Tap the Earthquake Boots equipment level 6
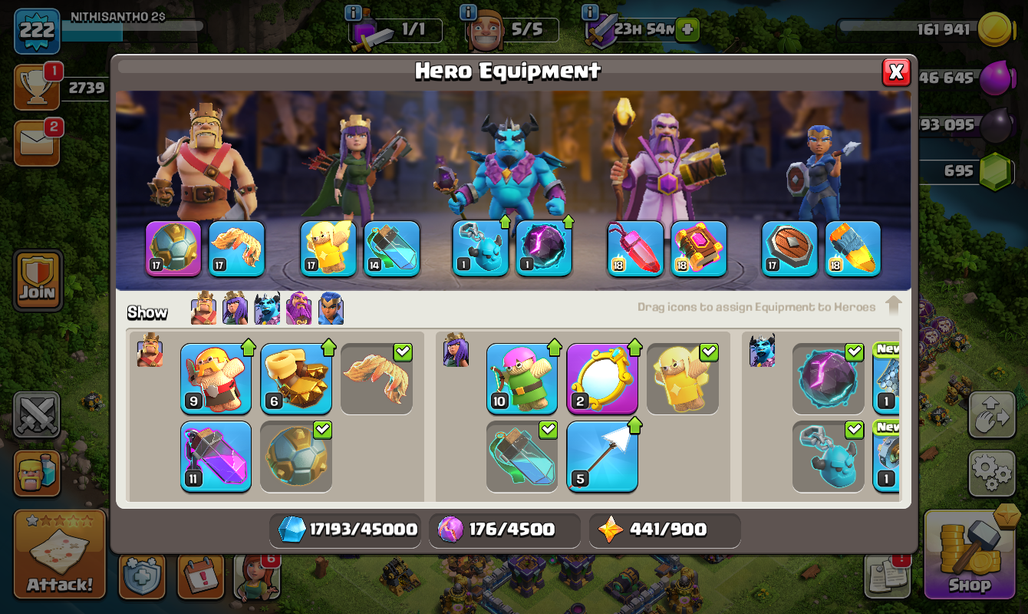Image resolution: width=1028 pixels, height=614 pixels. tap(296, 378)
